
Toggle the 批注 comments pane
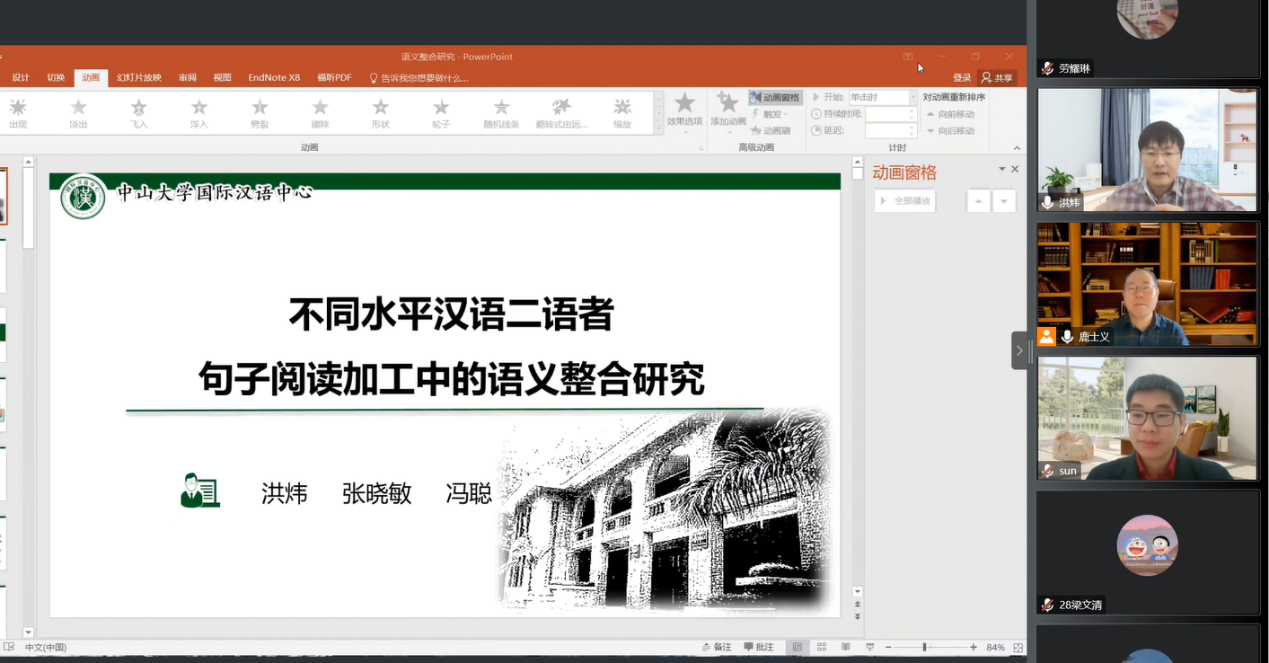(x=759, y=647)
